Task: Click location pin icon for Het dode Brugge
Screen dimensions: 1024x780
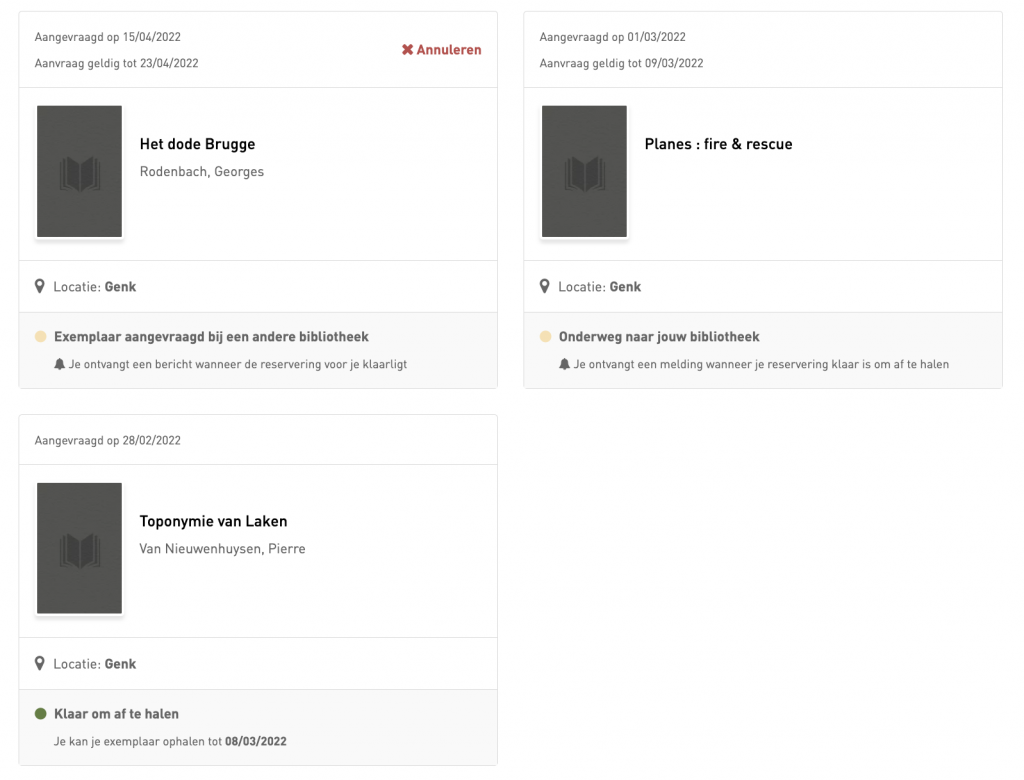Action: point(40,287)
